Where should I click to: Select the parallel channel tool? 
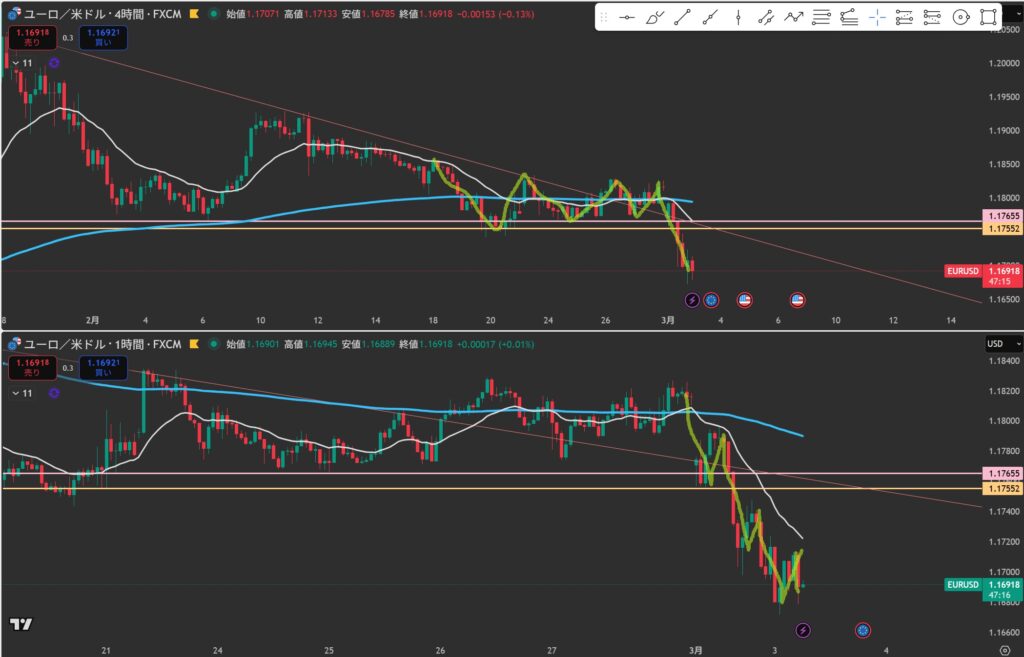766,17
